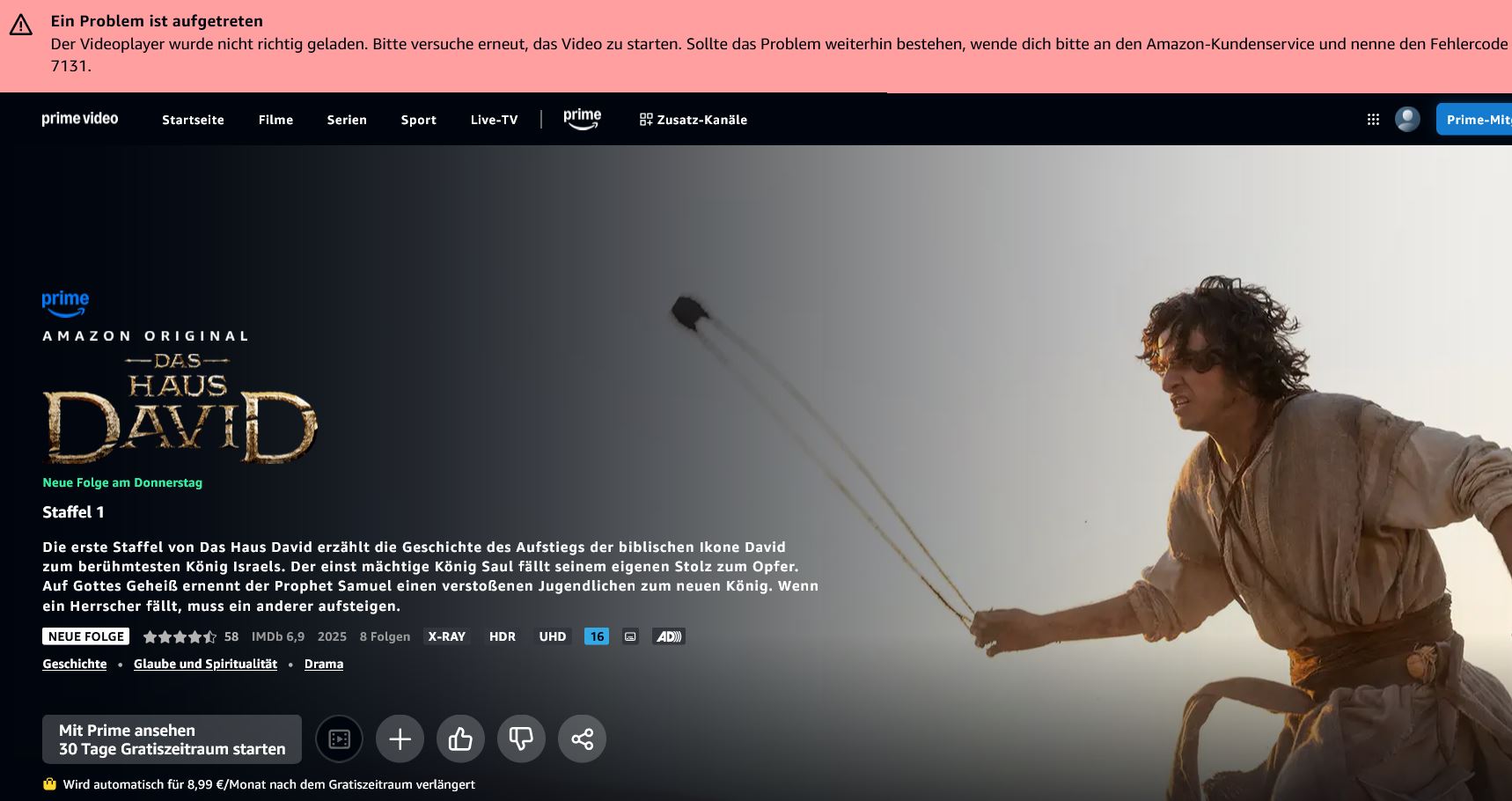Open the Startseite menu item
Image resolution: width=1512 pixels, height=801 pixels.
193,120
